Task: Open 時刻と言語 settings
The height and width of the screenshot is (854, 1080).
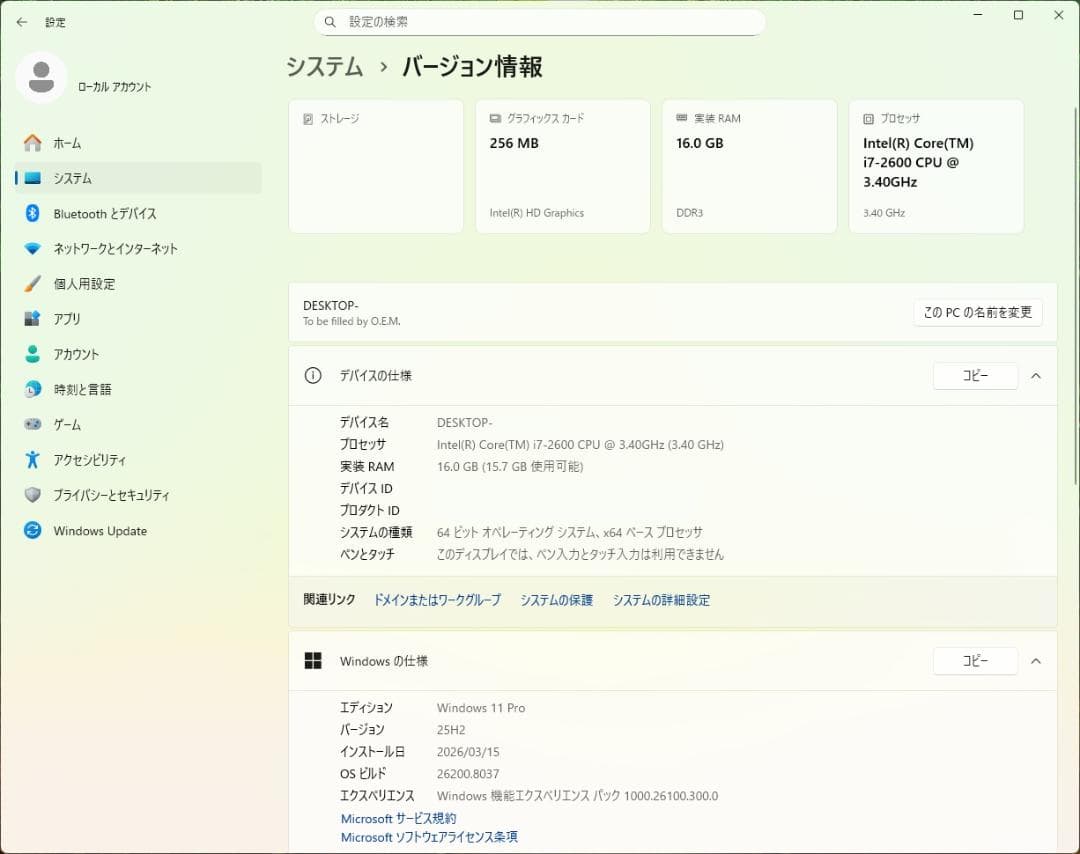Action: click(138, 389)
